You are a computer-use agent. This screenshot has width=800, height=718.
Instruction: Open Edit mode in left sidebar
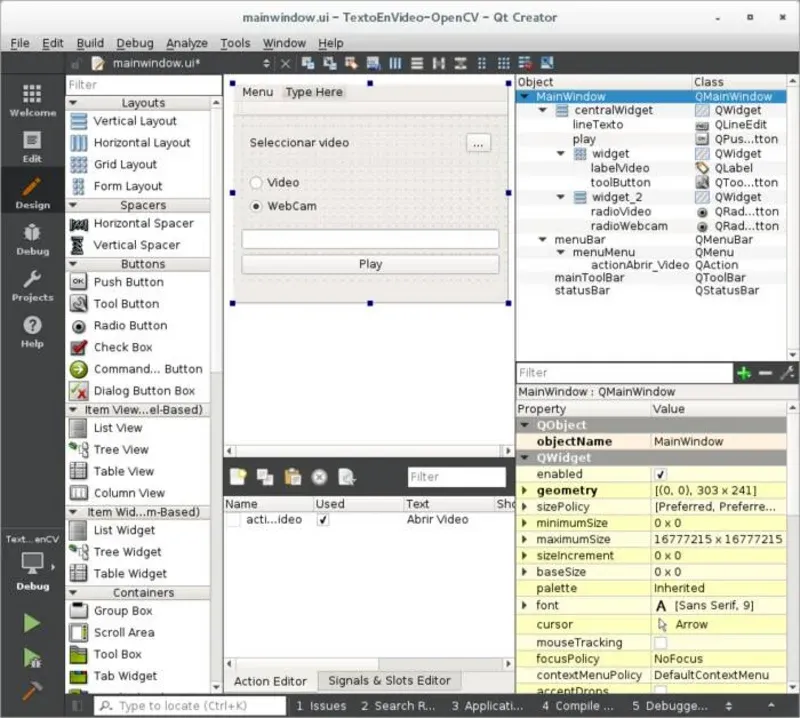[x=32, y=146]
